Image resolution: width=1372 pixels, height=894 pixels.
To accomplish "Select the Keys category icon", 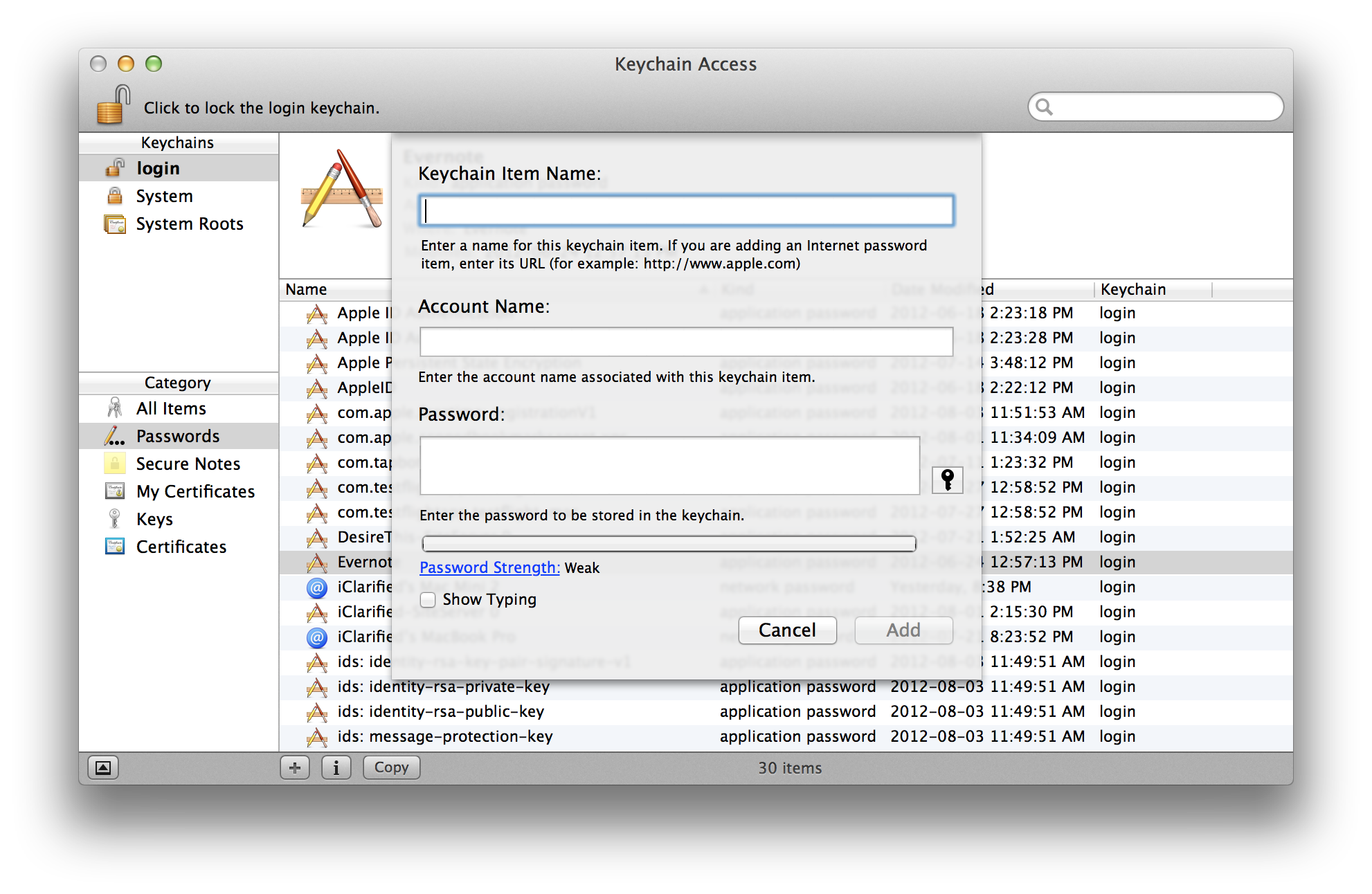I will pos(114,518).
